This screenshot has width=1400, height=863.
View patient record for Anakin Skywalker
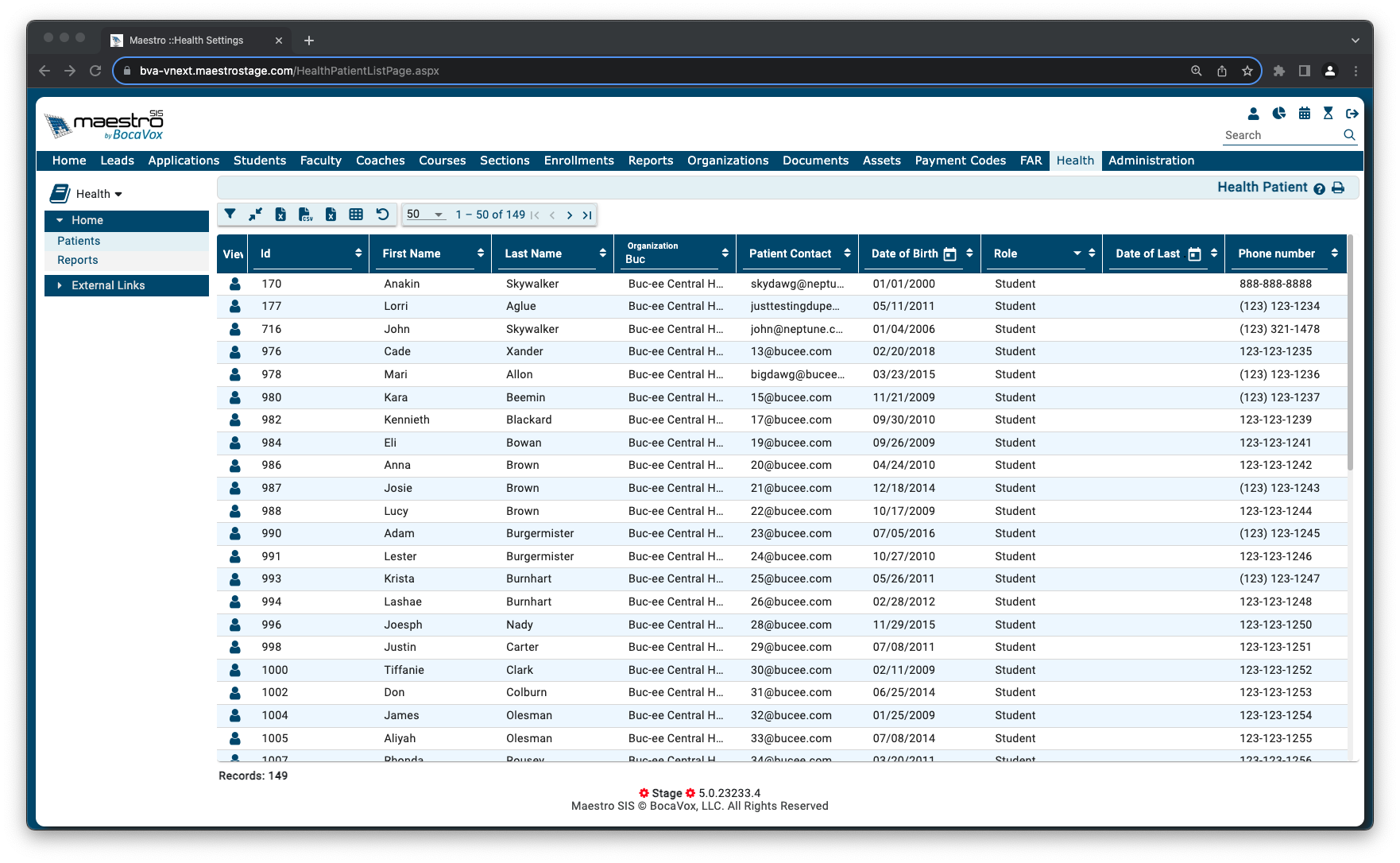pyautogui.click(x=235, y=284)
